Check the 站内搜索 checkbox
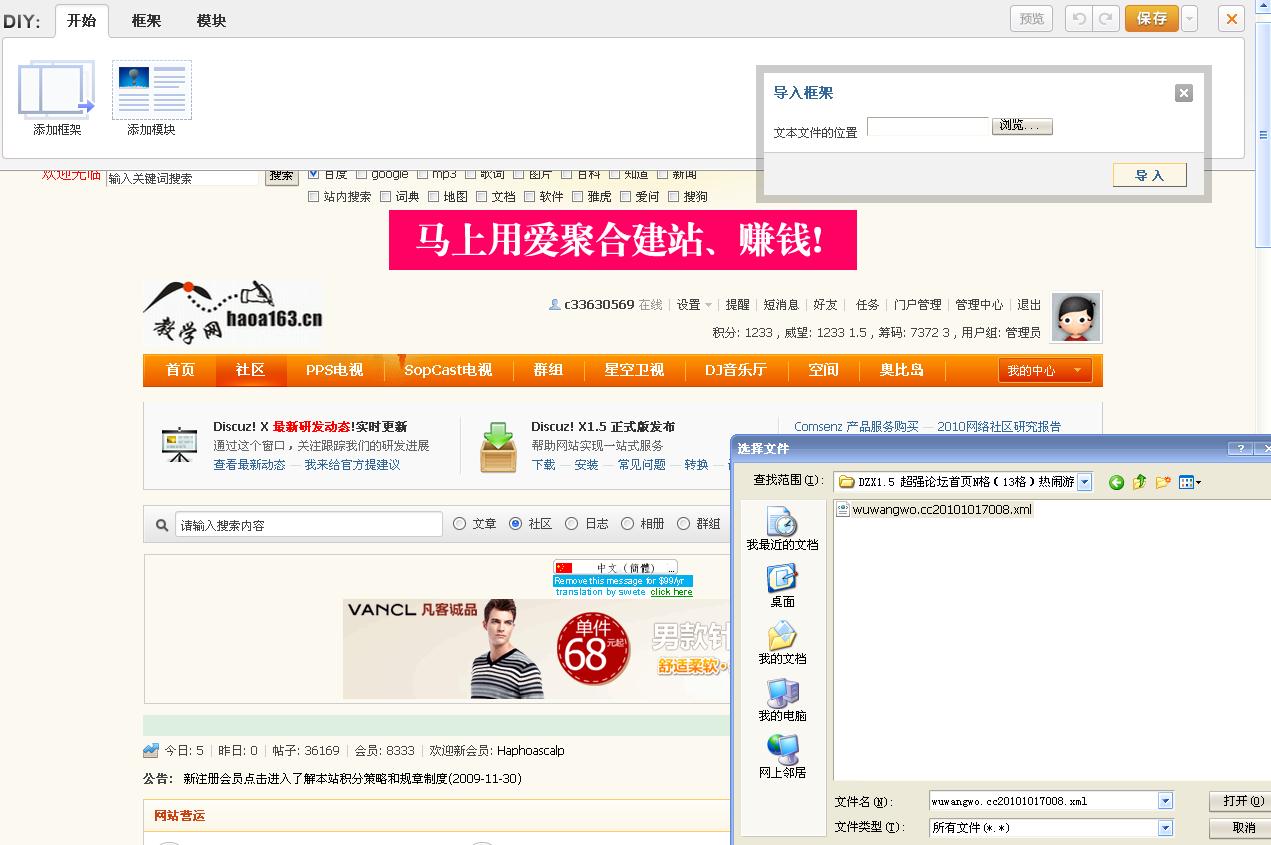The image size is (1271, 845). [x=314, y=197]
